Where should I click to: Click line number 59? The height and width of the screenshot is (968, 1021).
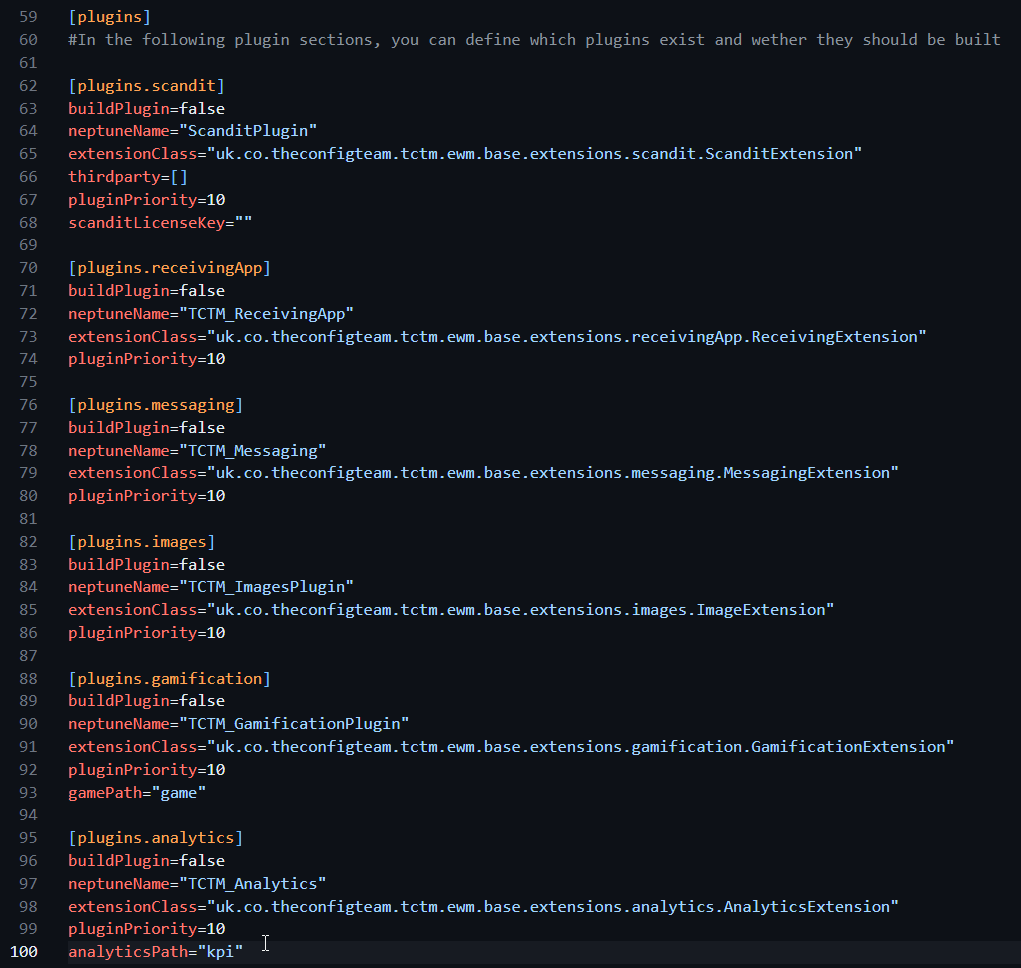click(28, 17)
